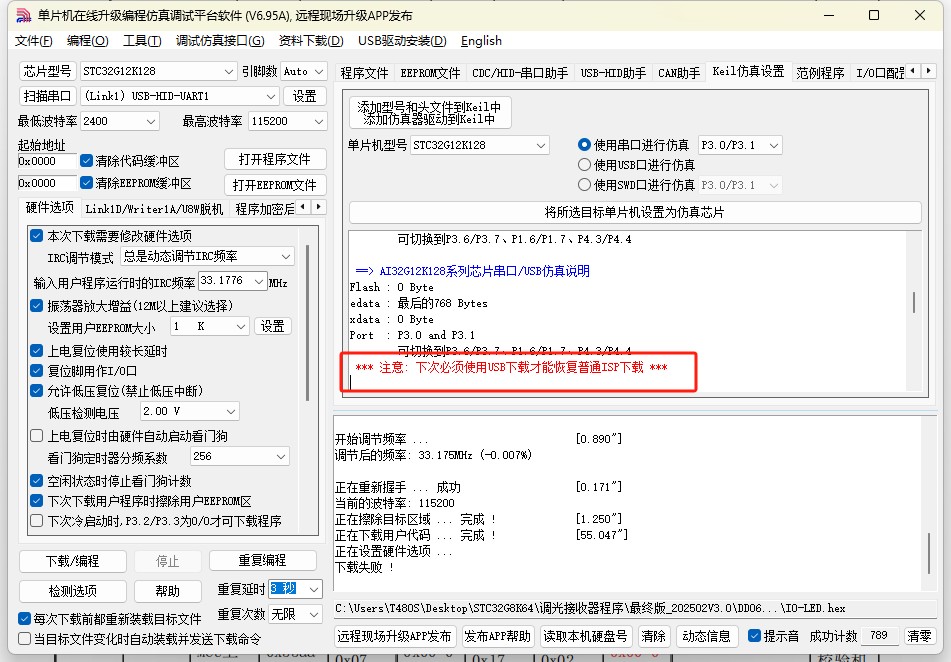Open the 单片机型号 dropdown in Keil settings
This screenshot has height=662, width=951.
pos(540,146)
